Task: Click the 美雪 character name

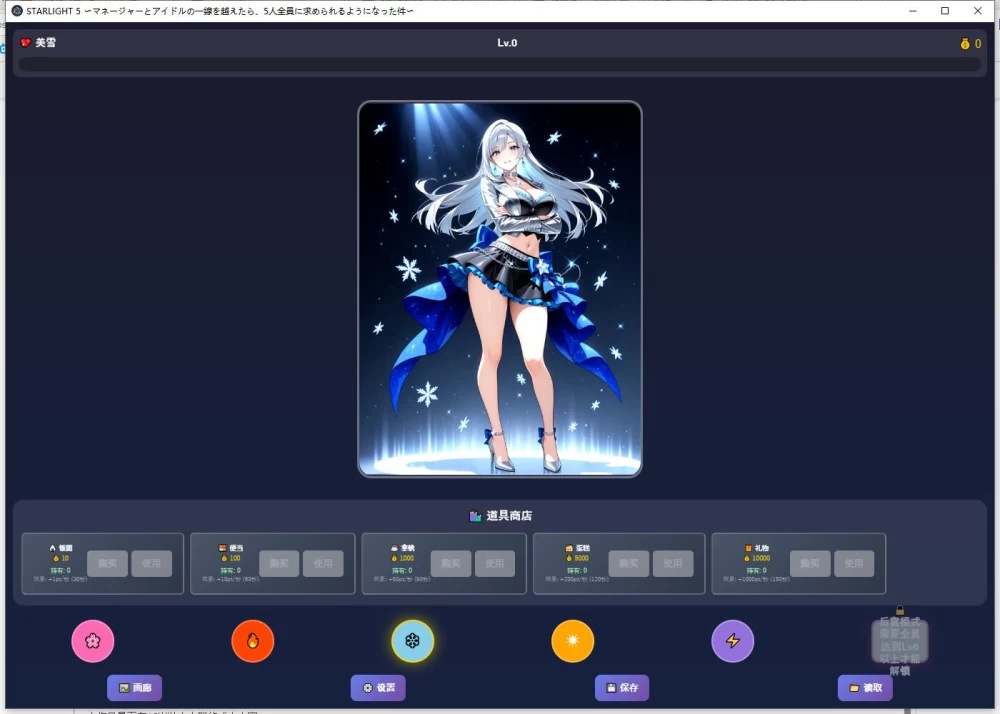Action: (x=45, y=43)
